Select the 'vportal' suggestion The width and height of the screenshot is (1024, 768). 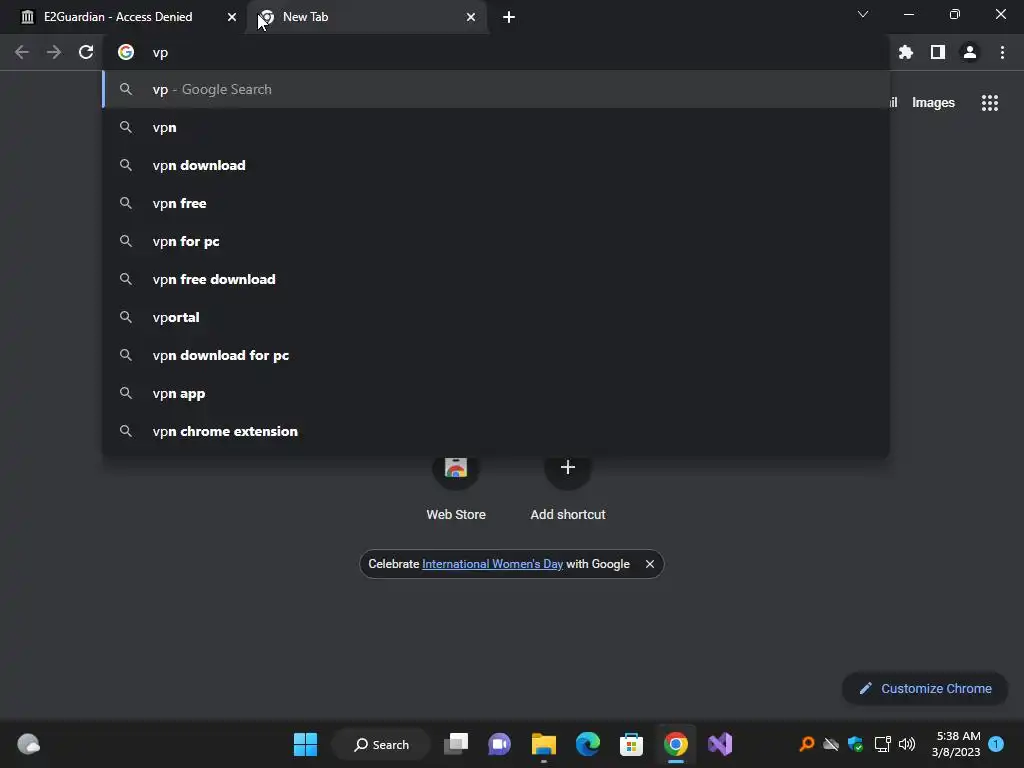496,317
